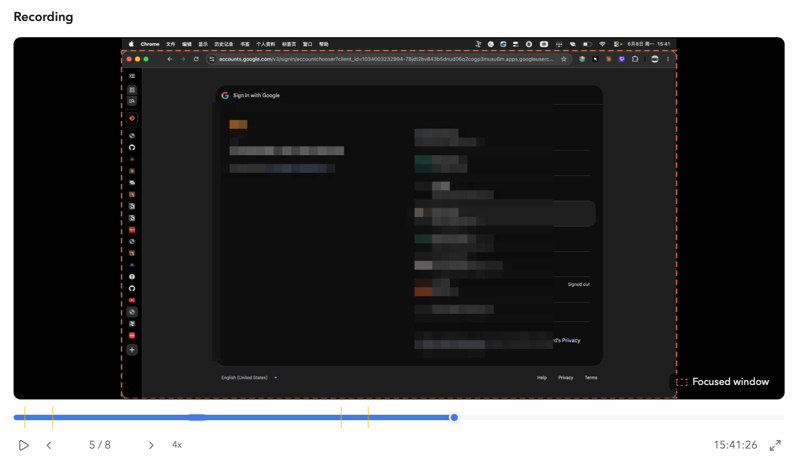Bookmark the page with the star icon
This screenshot has height=470, width=800.
(x=563, y=59)
